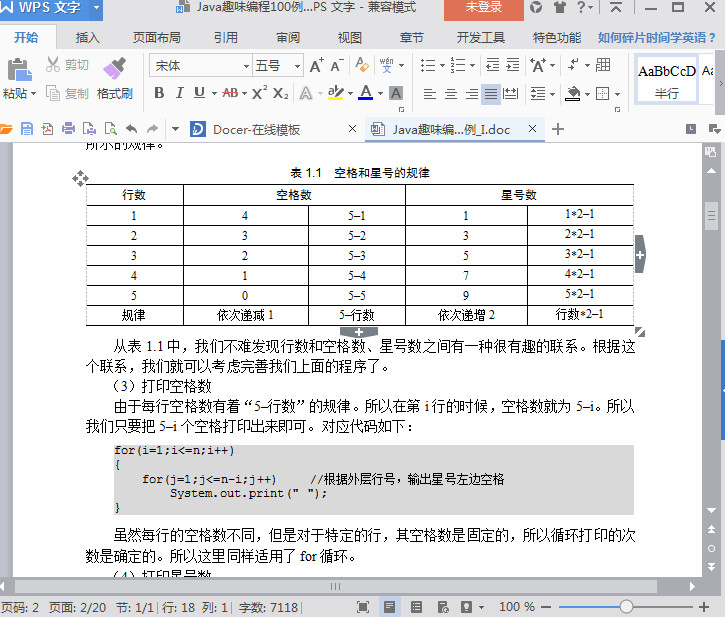Redo the last action
This screenshot has height=617, width=725.
tap(152, 129)
